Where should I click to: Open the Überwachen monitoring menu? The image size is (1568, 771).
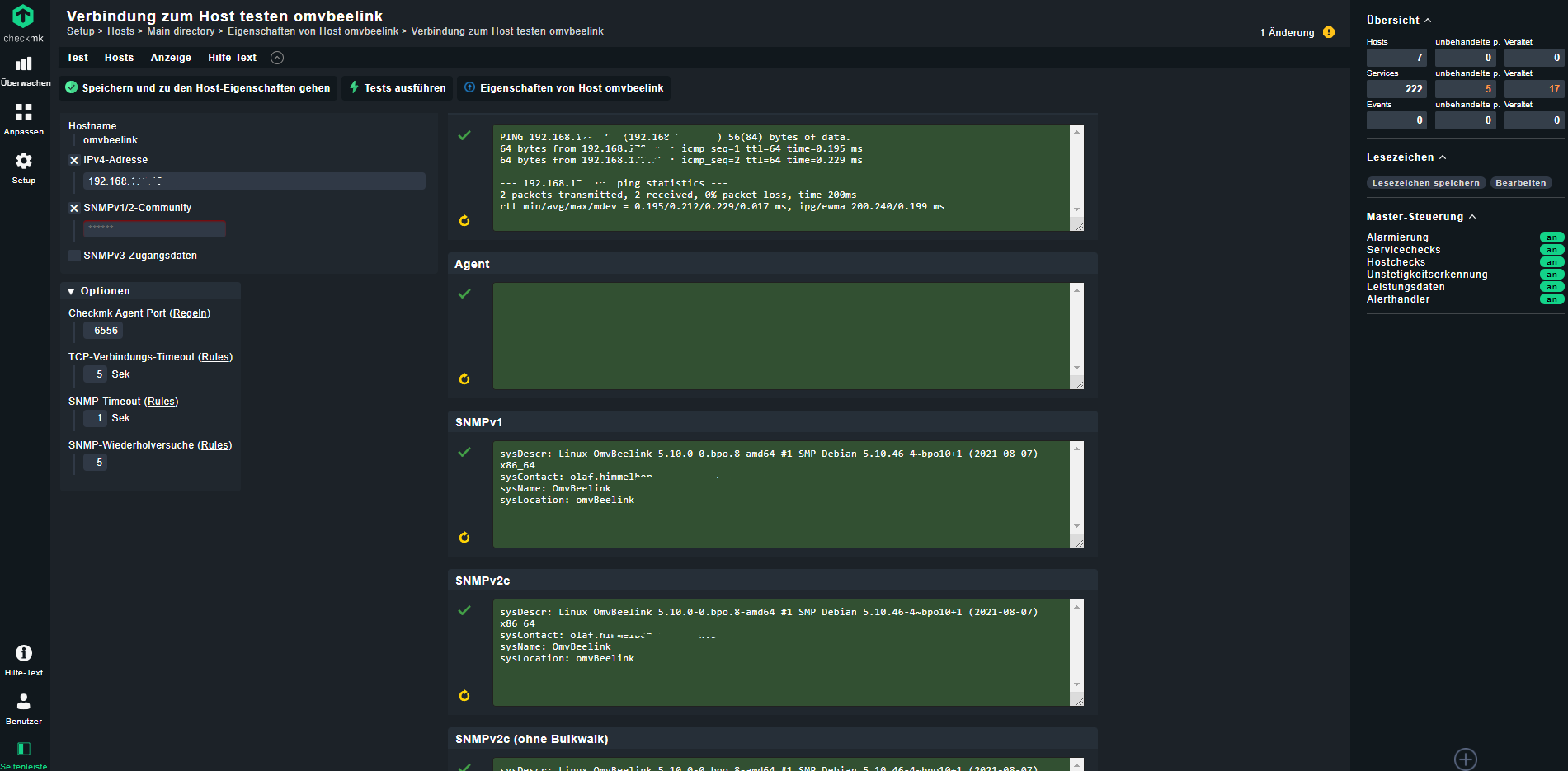click(24, 71)
